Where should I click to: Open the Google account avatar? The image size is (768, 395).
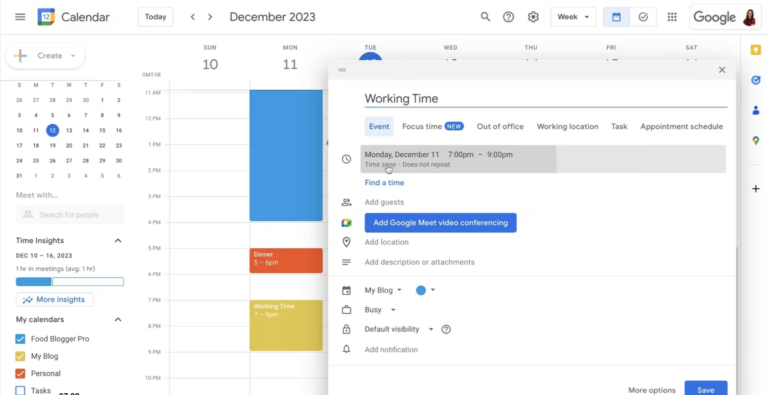point(749,17)
